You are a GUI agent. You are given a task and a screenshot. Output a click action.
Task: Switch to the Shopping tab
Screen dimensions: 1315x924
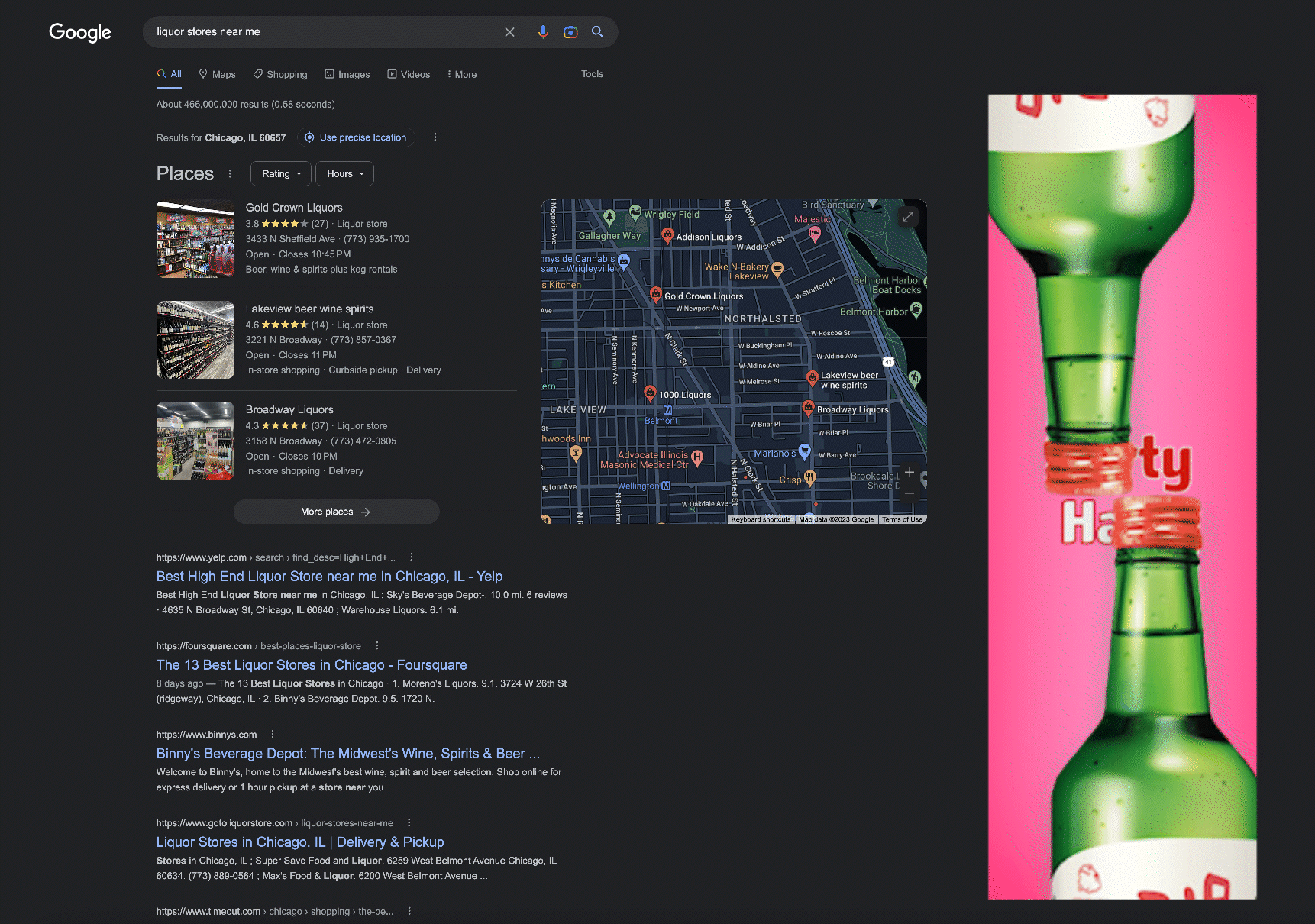[280, 75]
